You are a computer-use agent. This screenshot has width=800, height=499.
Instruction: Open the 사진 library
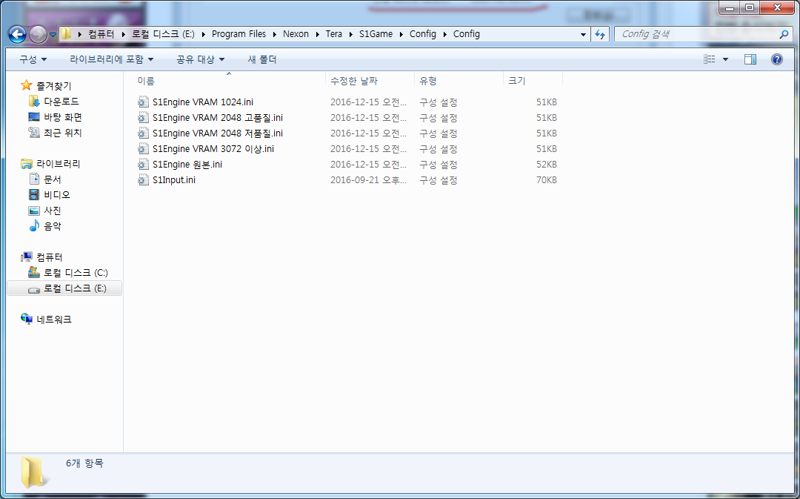[x=52, y=210]
